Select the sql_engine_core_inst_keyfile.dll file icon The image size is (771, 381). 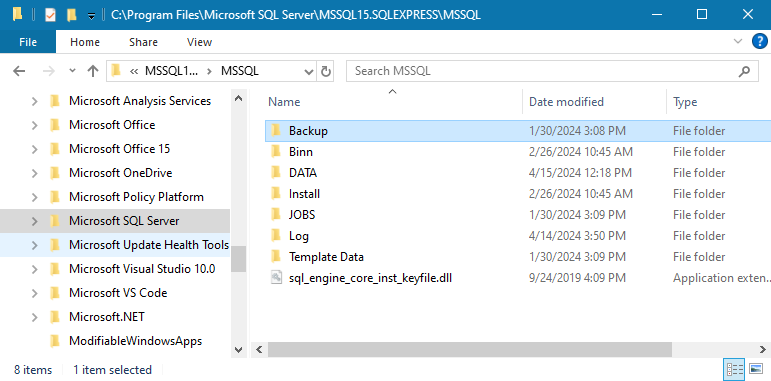tap(276, 277)
